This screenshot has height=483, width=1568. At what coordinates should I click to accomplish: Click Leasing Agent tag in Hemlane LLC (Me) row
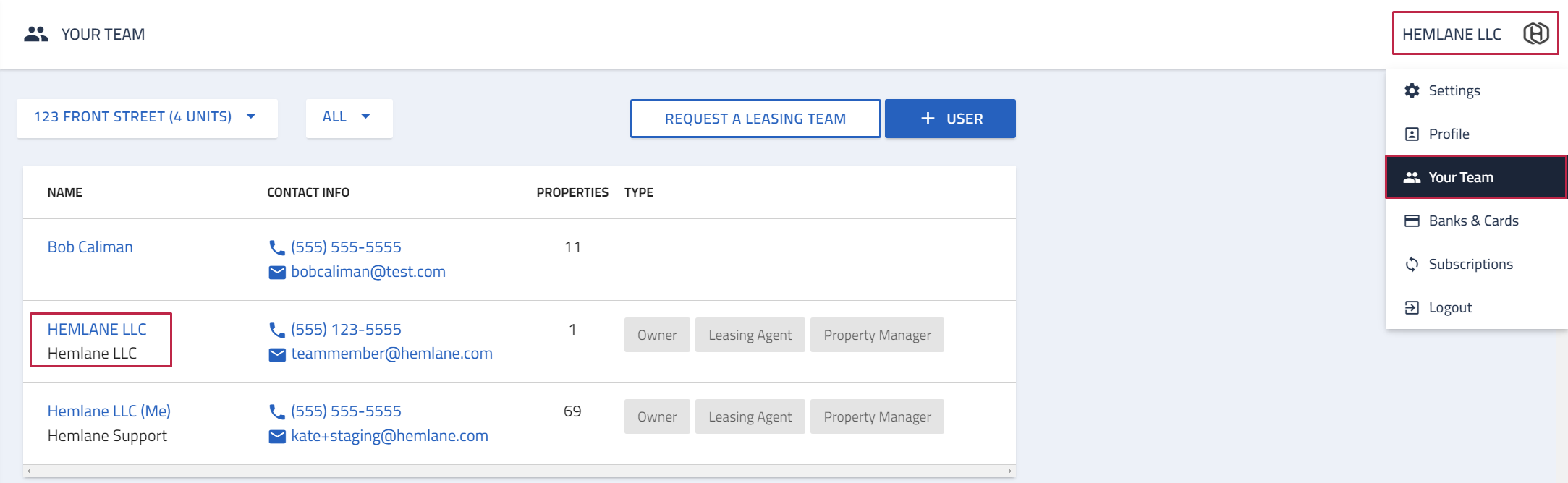point(750,416)
